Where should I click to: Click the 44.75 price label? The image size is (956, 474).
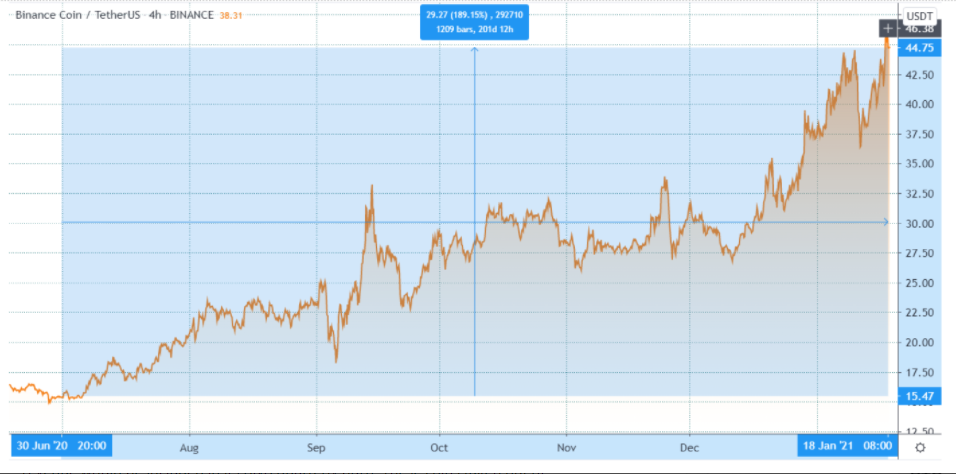click(920, 47)
